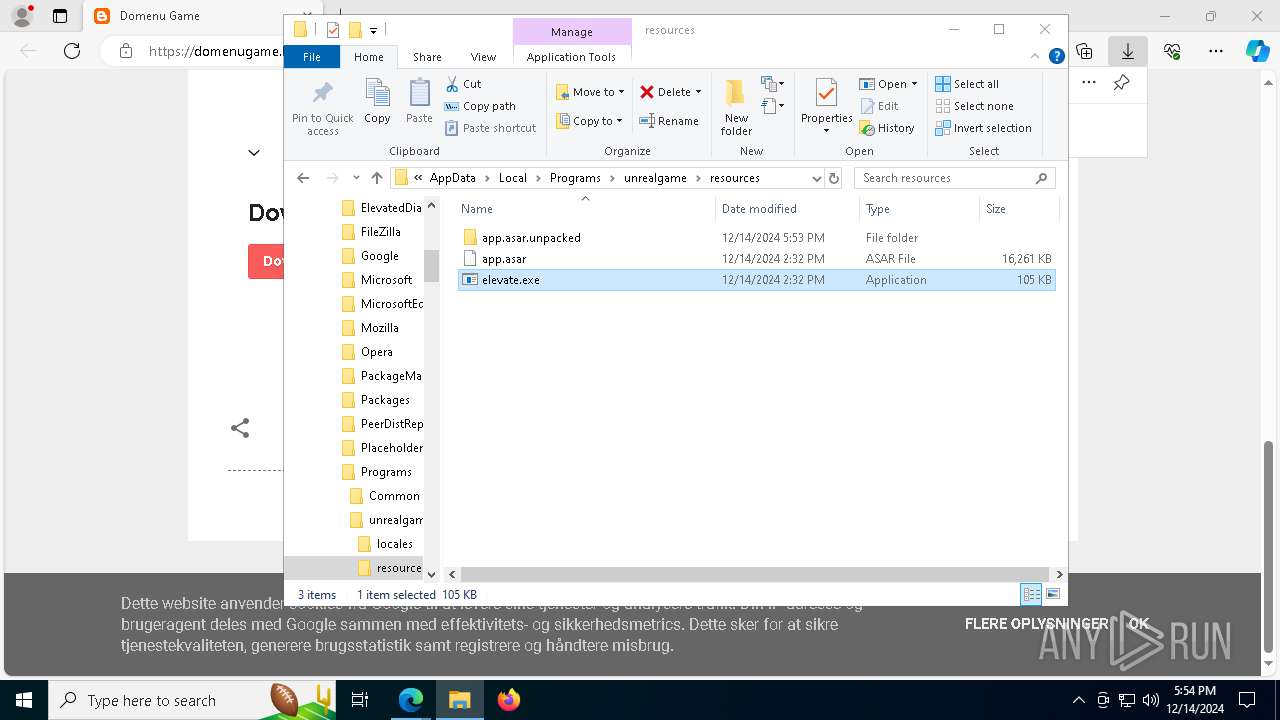Screen dimensions: 1280x720
Task: Refresh the Edge browser page
Action: 72,51
